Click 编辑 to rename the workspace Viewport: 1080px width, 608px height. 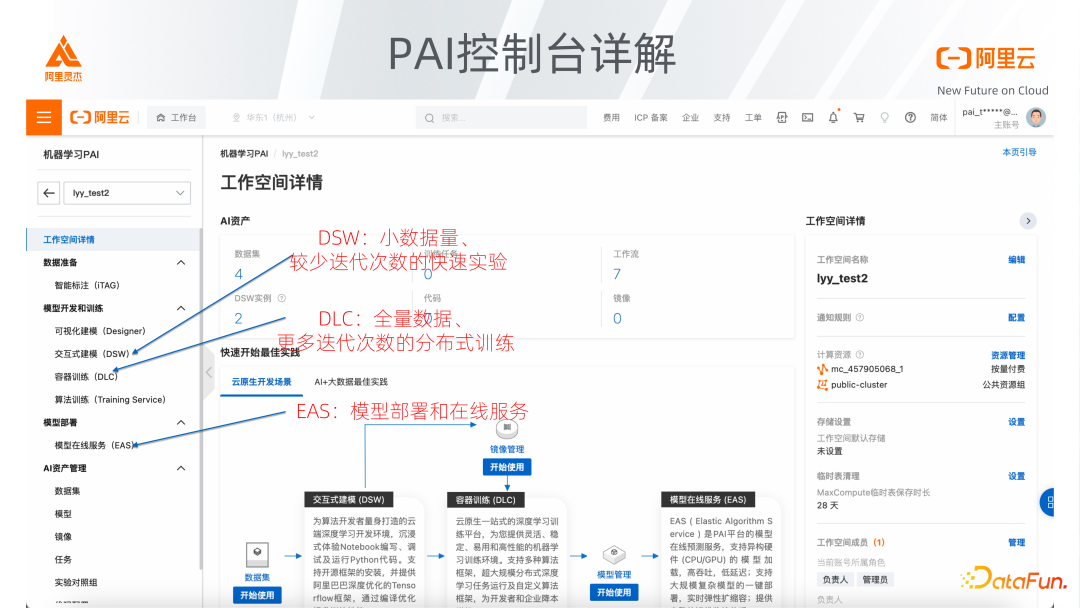[x=1017, y=258]
